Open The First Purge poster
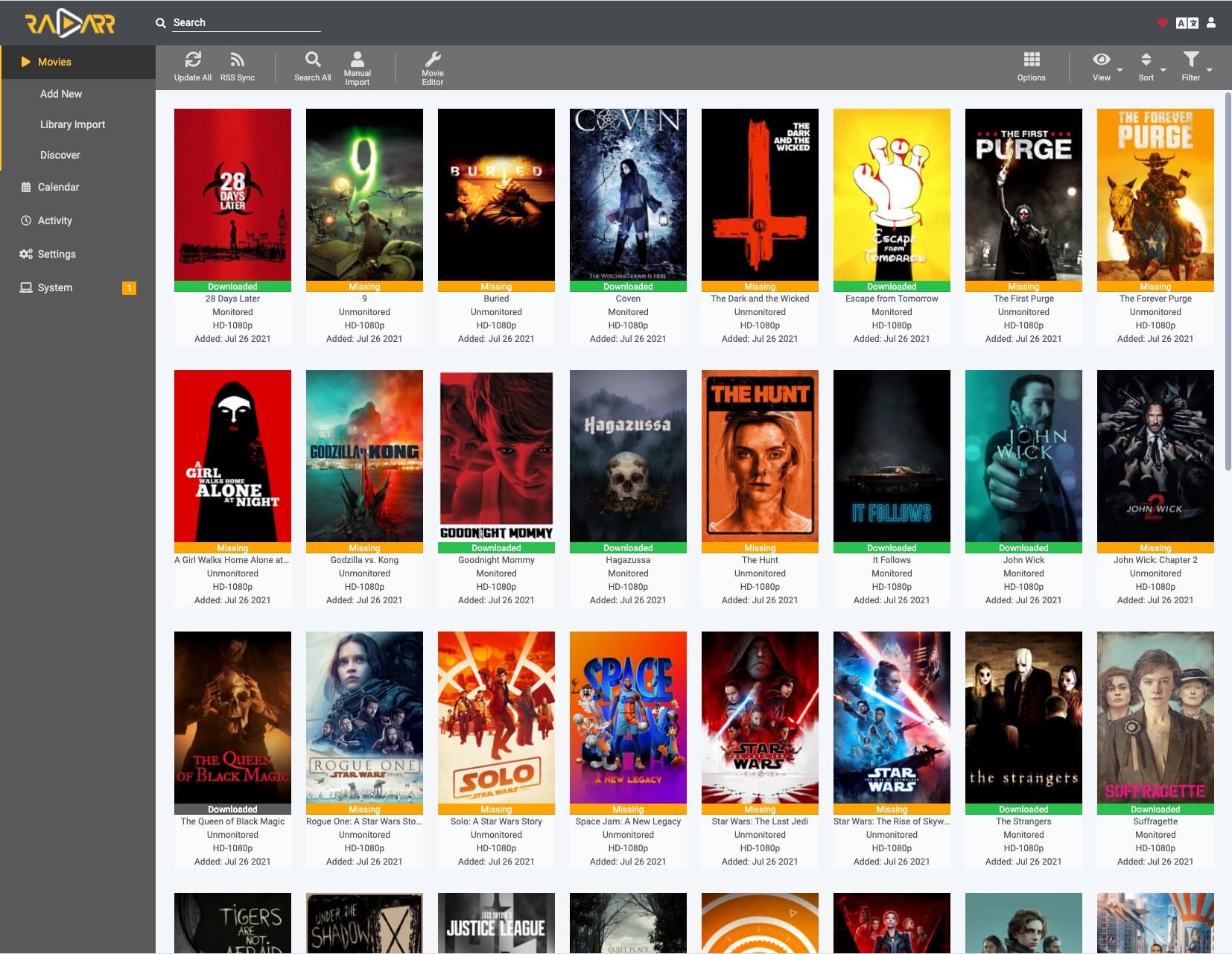1232x954 pixels. (x=1023, y=194)
